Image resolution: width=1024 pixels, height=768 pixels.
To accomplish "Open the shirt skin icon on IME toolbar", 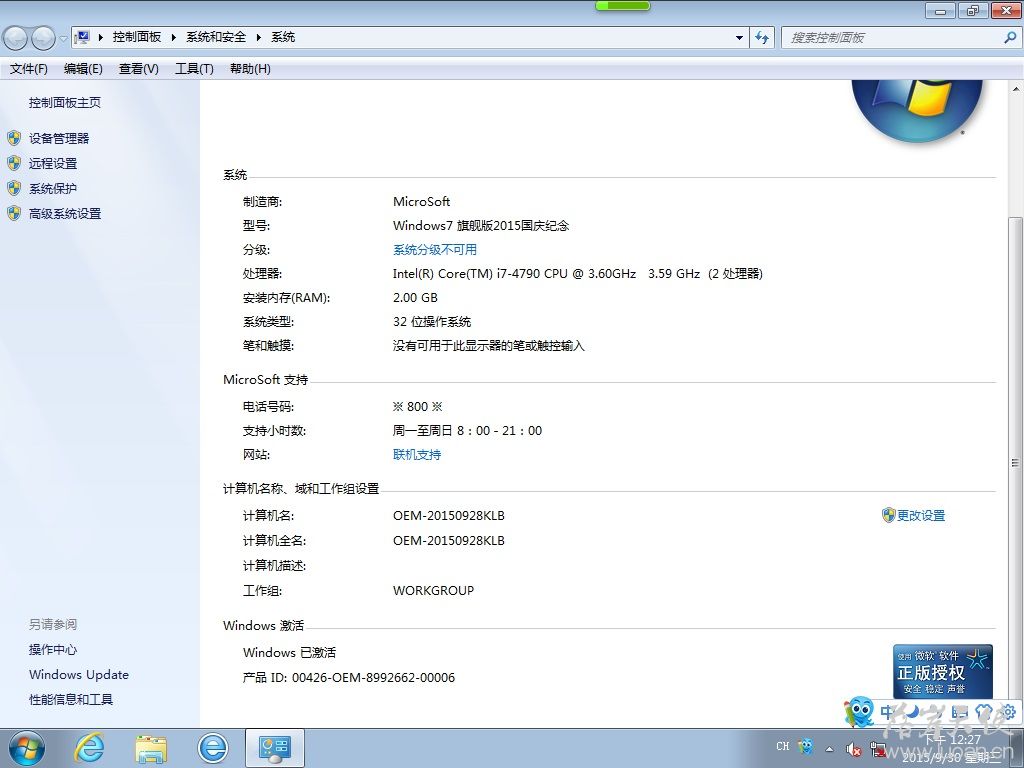I will (x=985, y=712).
